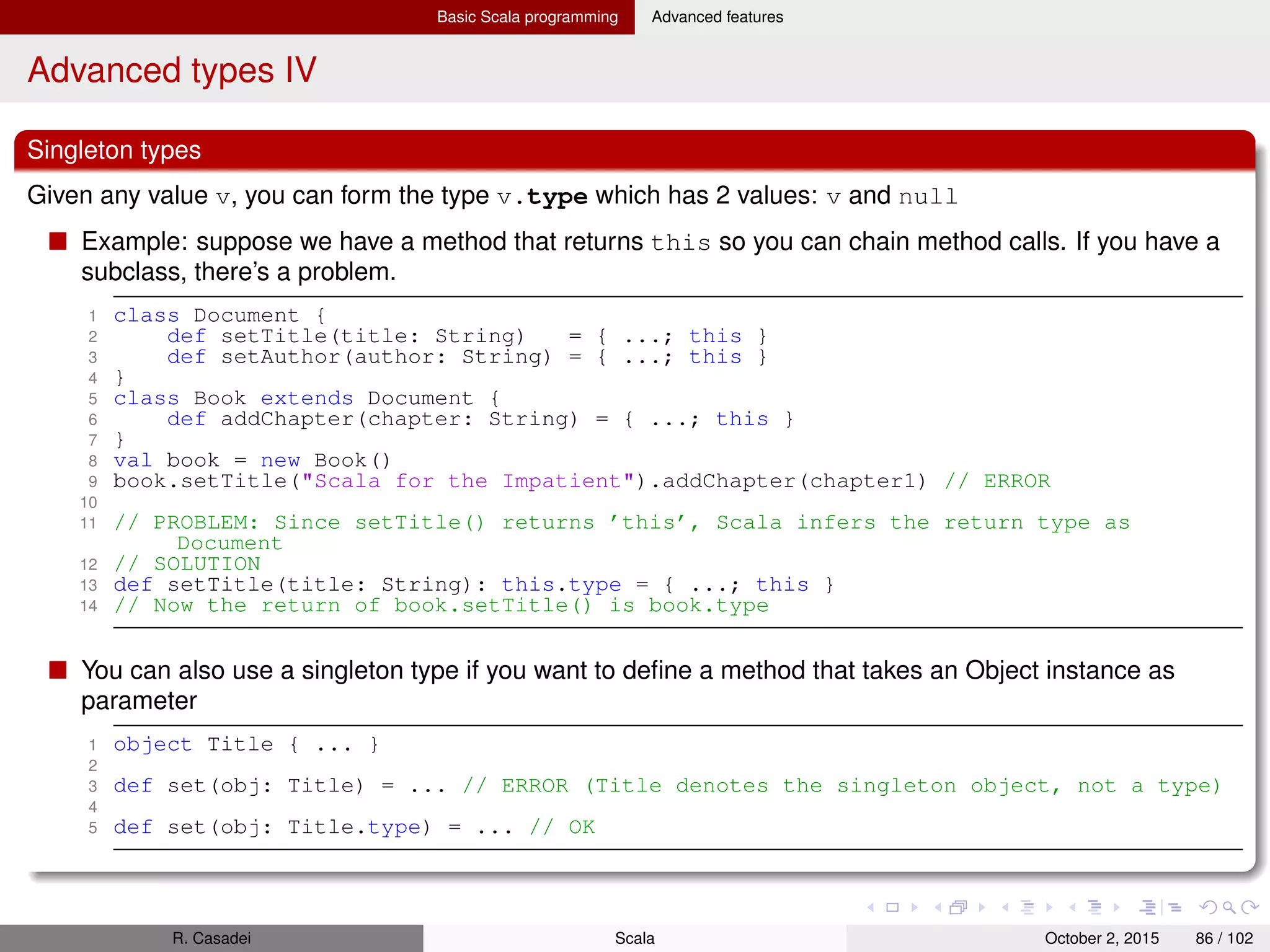Jump to next frame arrow
The height and width of the screenshot is (952, 1270).
click(982, 907)
